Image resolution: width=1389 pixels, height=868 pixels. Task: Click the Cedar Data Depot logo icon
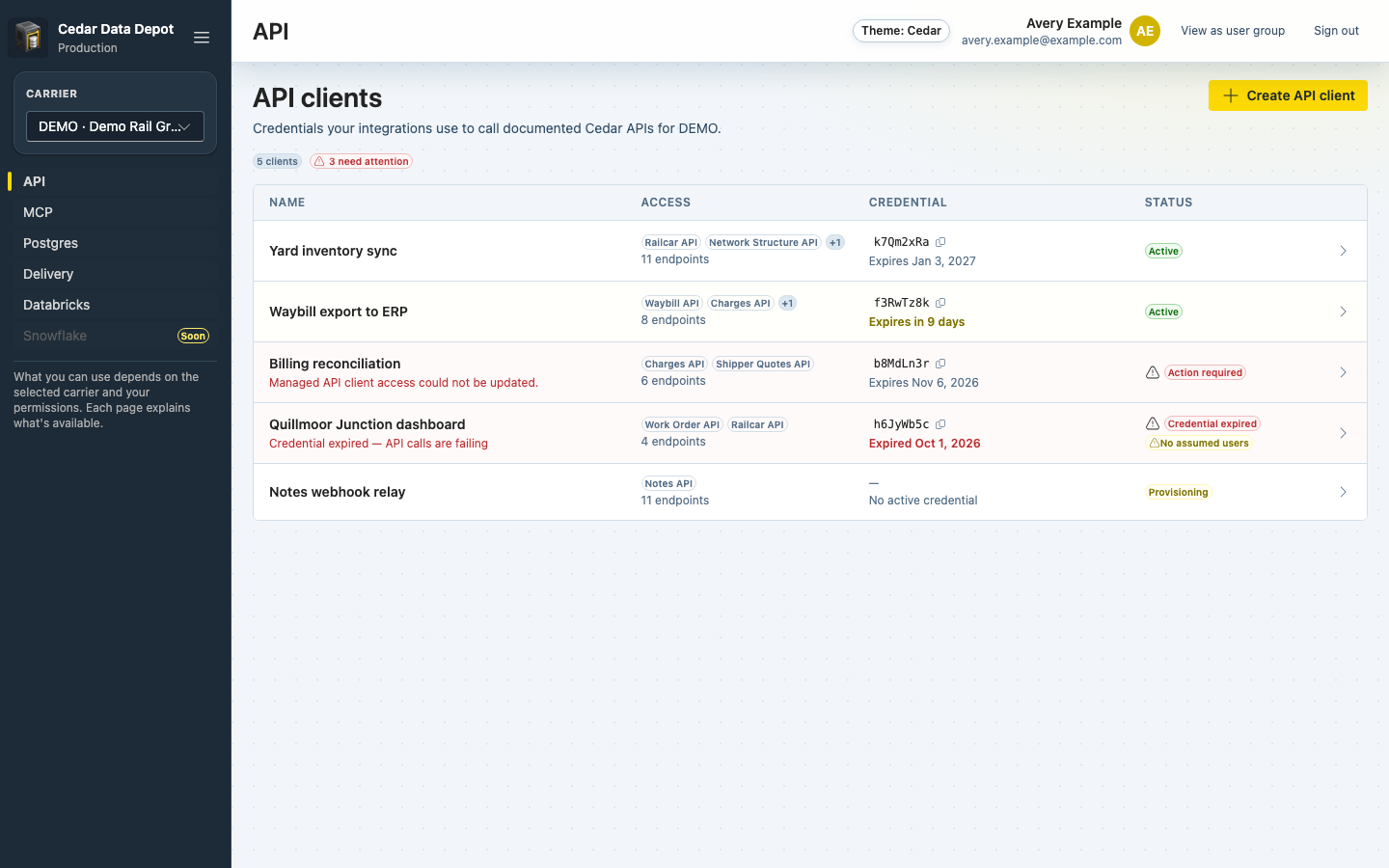(x=28, y=38)
